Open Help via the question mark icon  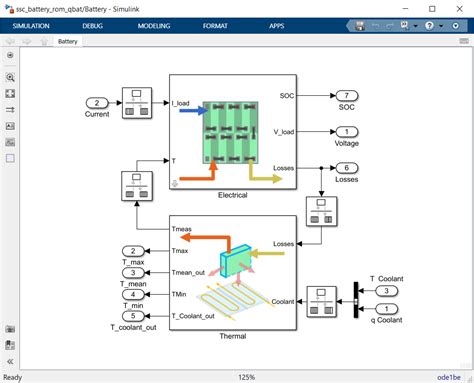(429, 26)
